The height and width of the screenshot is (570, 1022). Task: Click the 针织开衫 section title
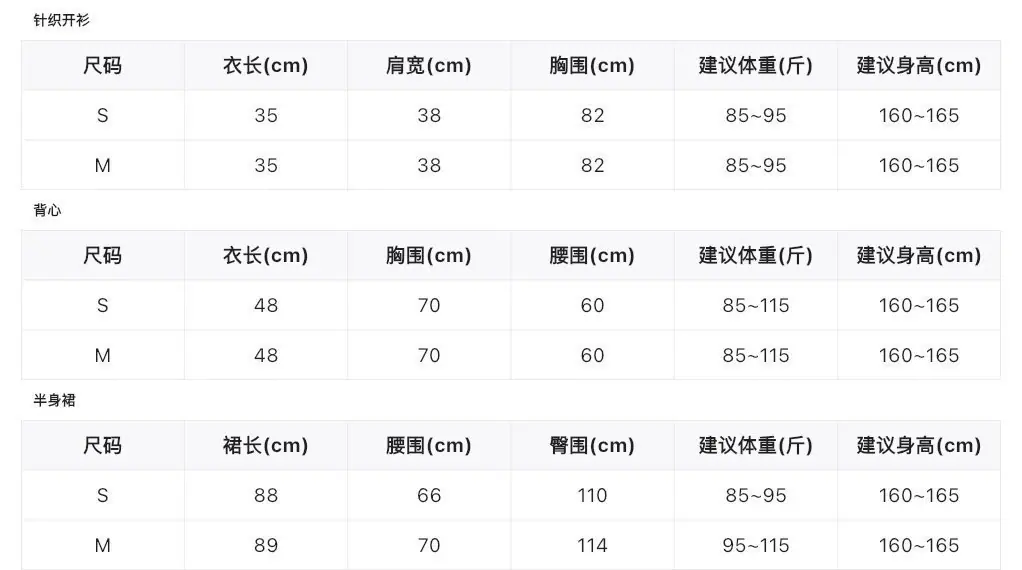tap(61, 20)
